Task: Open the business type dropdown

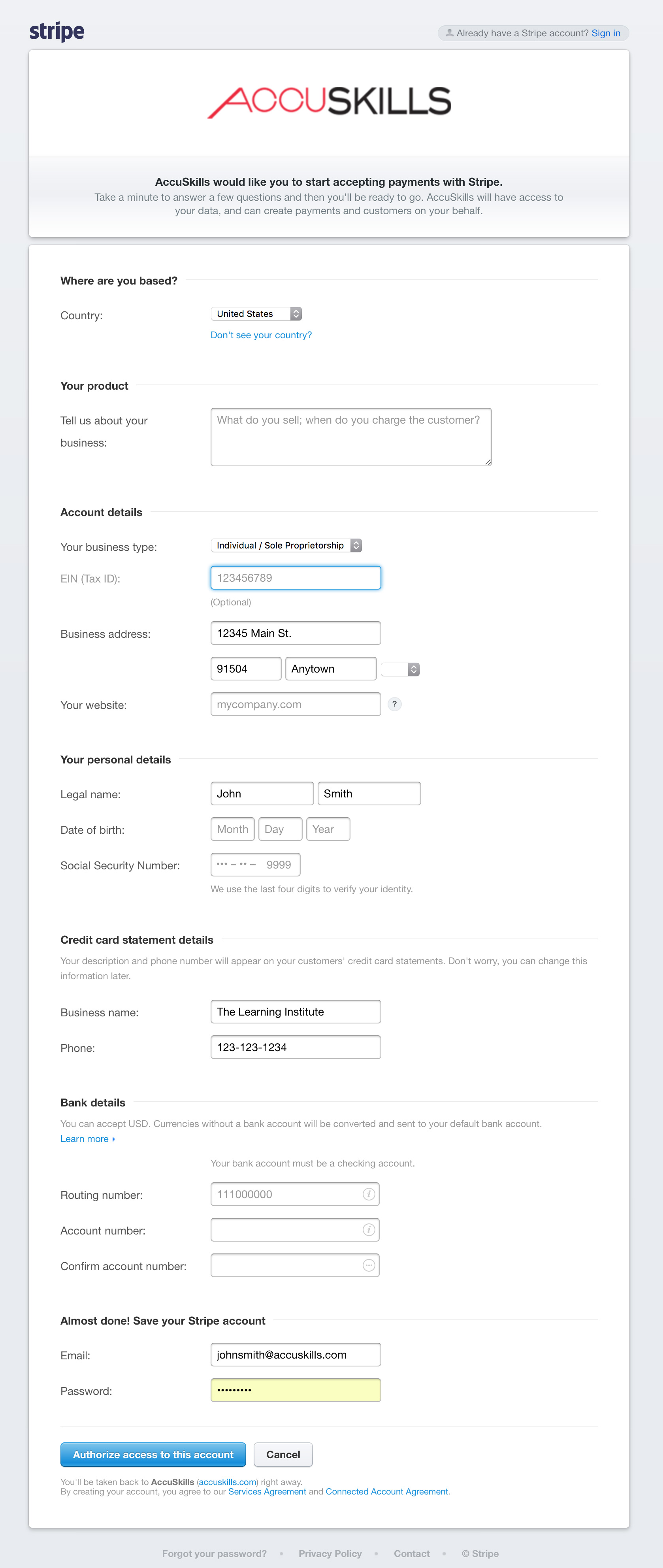Action: pyautogui.click(x=286, y=545)
